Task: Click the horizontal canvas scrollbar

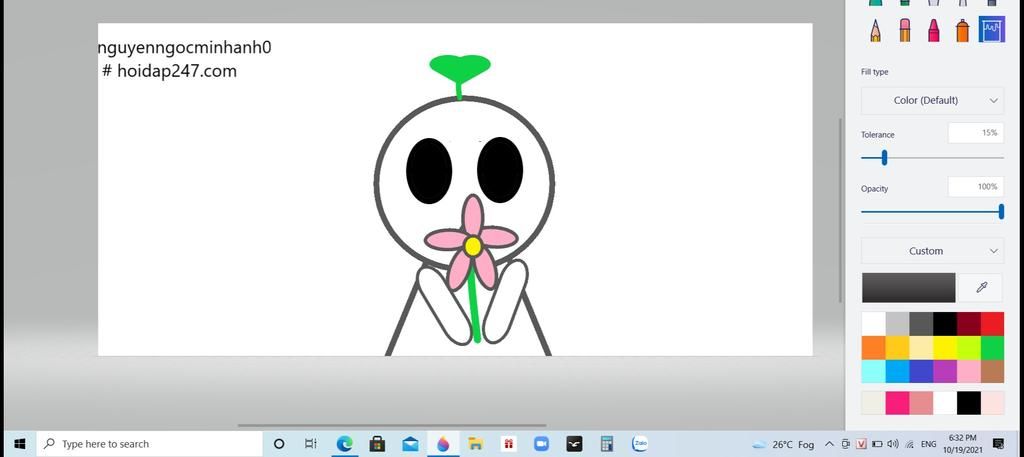Action: coord(392,426)
